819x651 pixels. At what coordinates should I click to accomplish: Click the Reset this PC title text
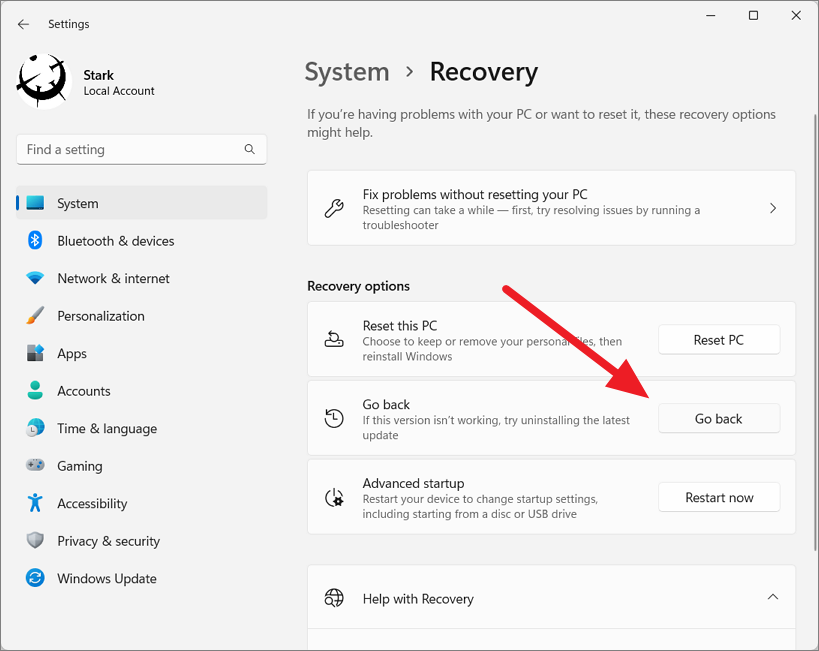(400, 326)
